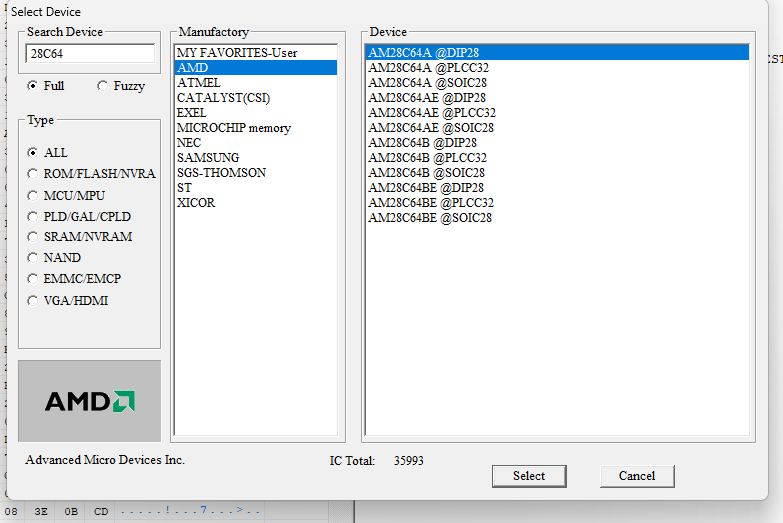Select the Fuzzy search radio button
Image resolution: width=783 pixels, height=523 pixels.
pos(102,86)
